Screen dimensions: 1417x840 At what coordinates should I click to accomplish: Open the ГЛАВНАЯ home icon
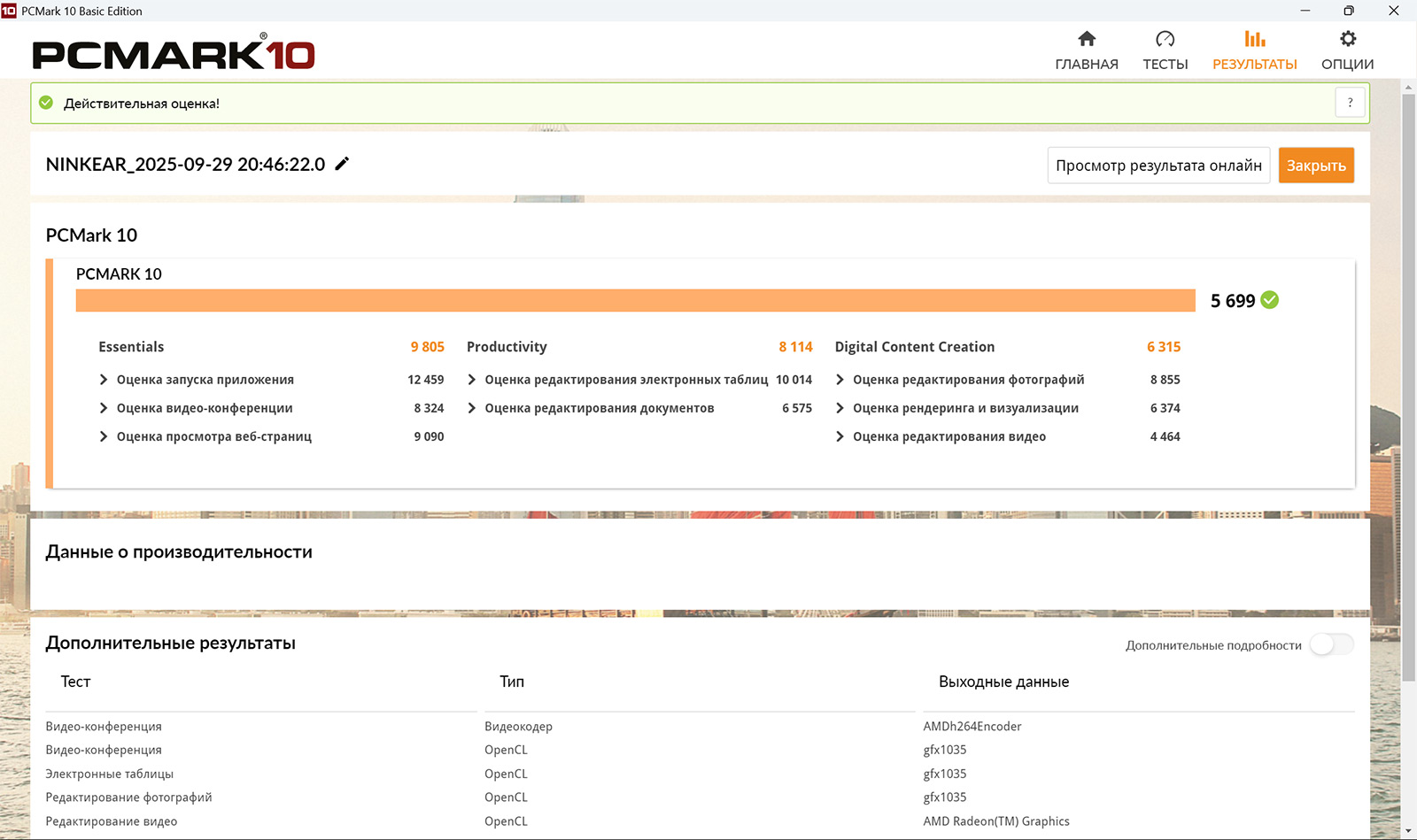1087,39
